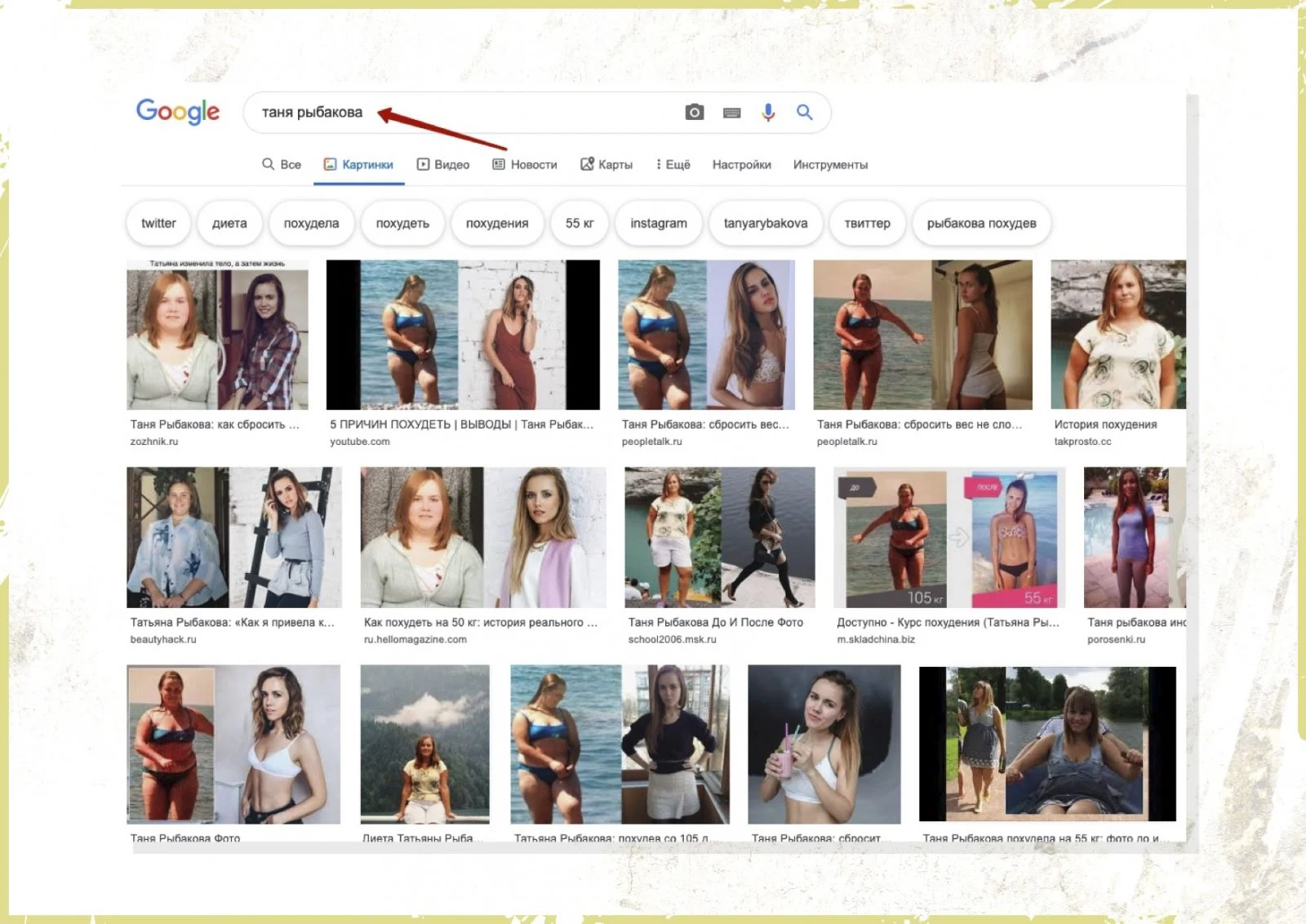Viewport: 1306px width, 924px height.
Task: Activate the microphone voice search icon
Action: pyautogui.click(x=768, y=113)
